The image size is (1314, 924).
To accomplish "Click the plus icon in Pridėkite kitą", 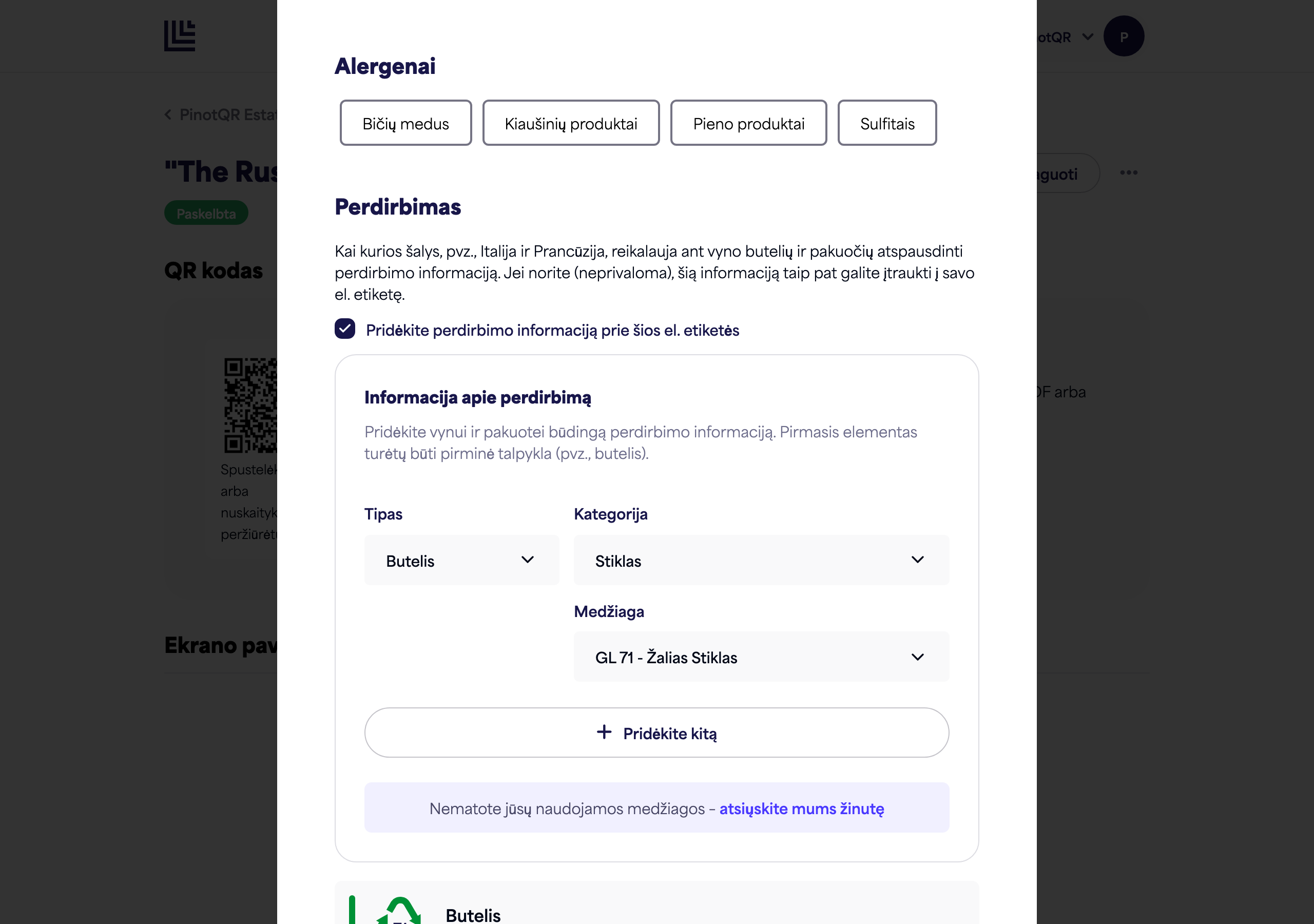I will (604, 732).
